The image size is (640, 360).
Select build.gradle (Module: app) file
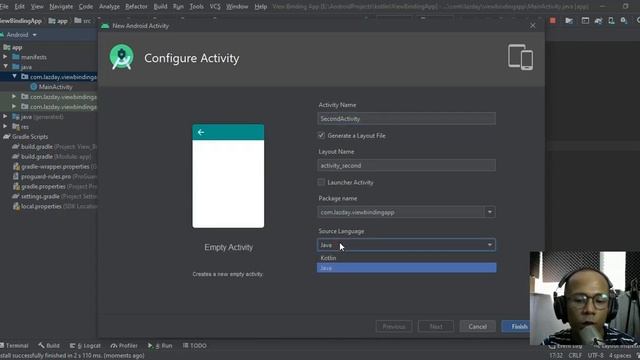click(56, 157)
